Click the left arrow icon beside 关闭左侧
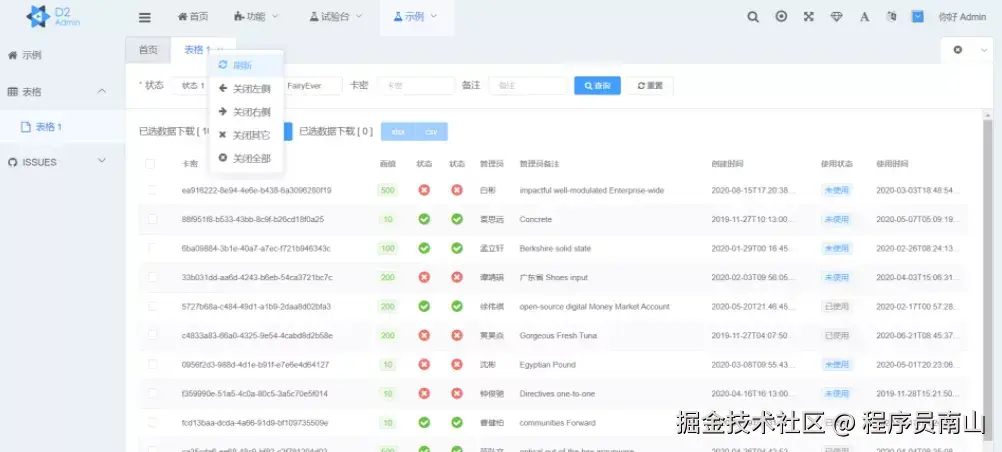This screenshot has height=452, width=1002. [222, 88]
